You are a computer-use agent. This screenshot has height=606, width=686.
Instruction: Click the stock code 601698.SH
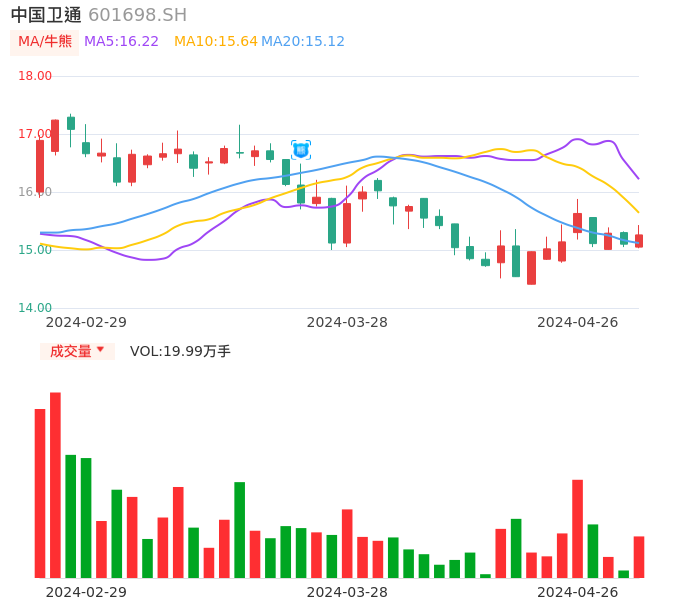[137, 15]
